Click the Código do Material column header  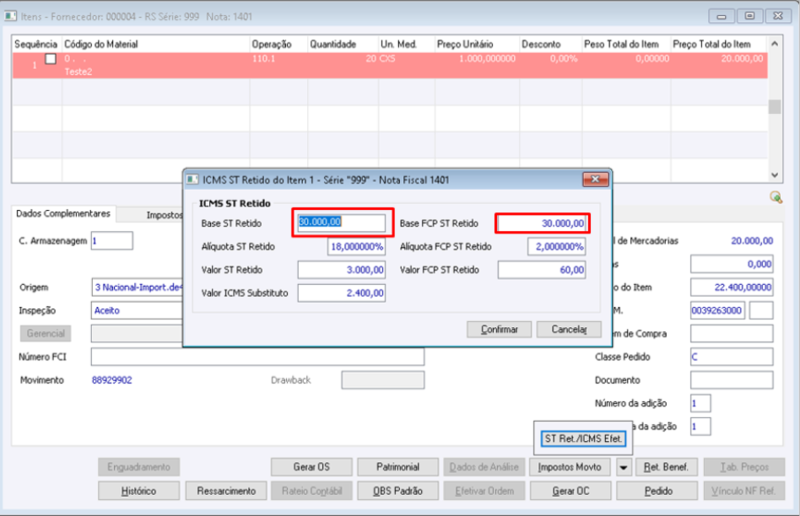click(156, 44)
